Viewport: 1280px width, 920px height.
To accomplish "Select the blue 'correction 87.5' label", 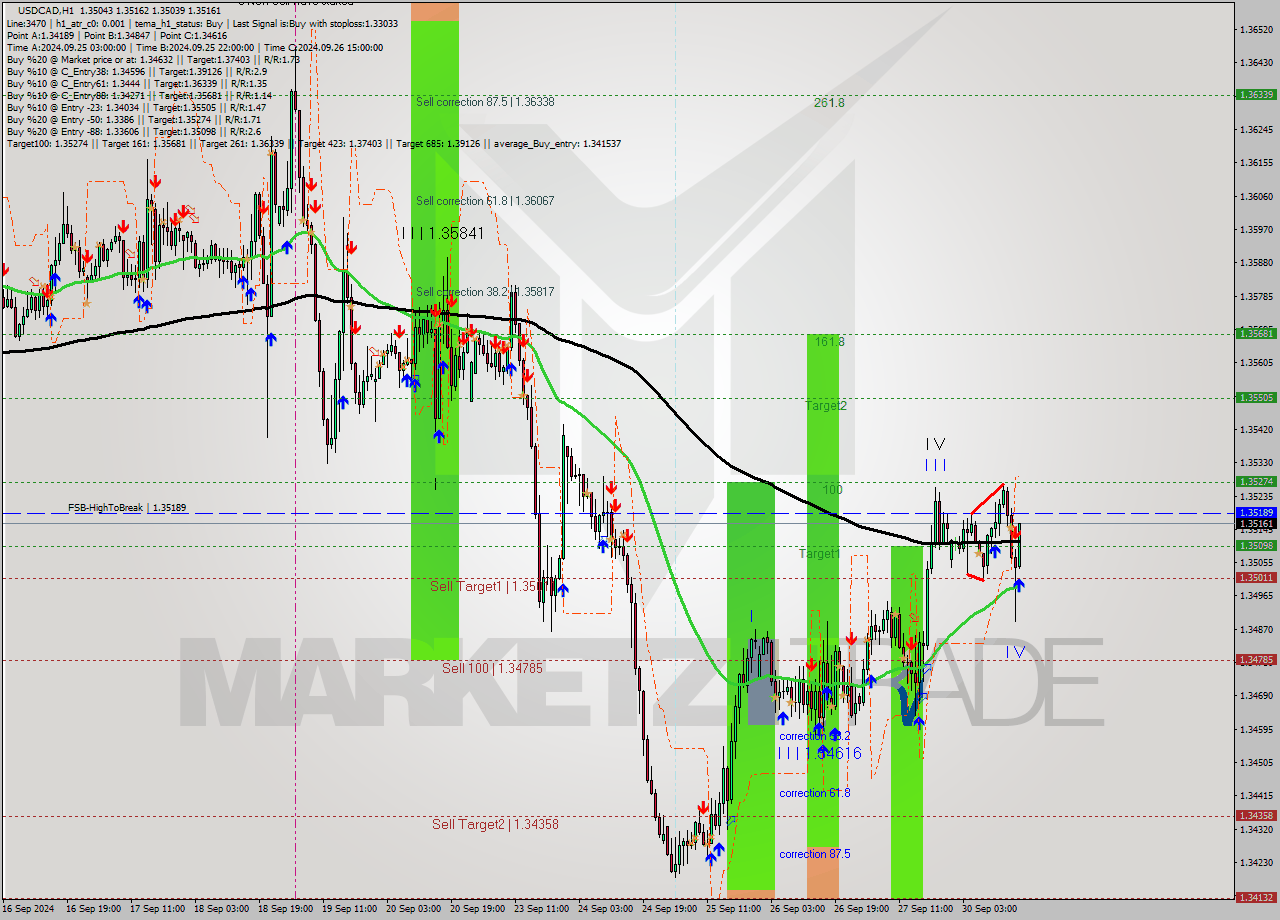I will pos(815,854).
